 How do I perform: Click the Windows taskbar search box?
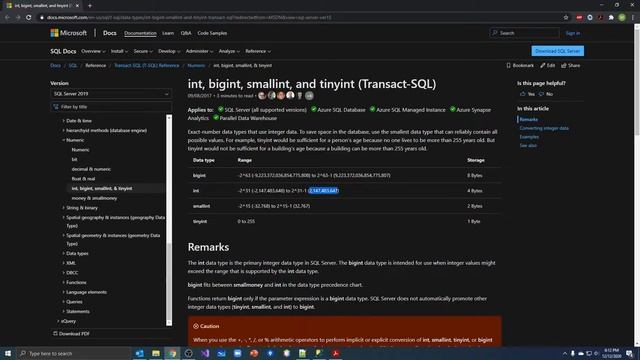(73, 353)
